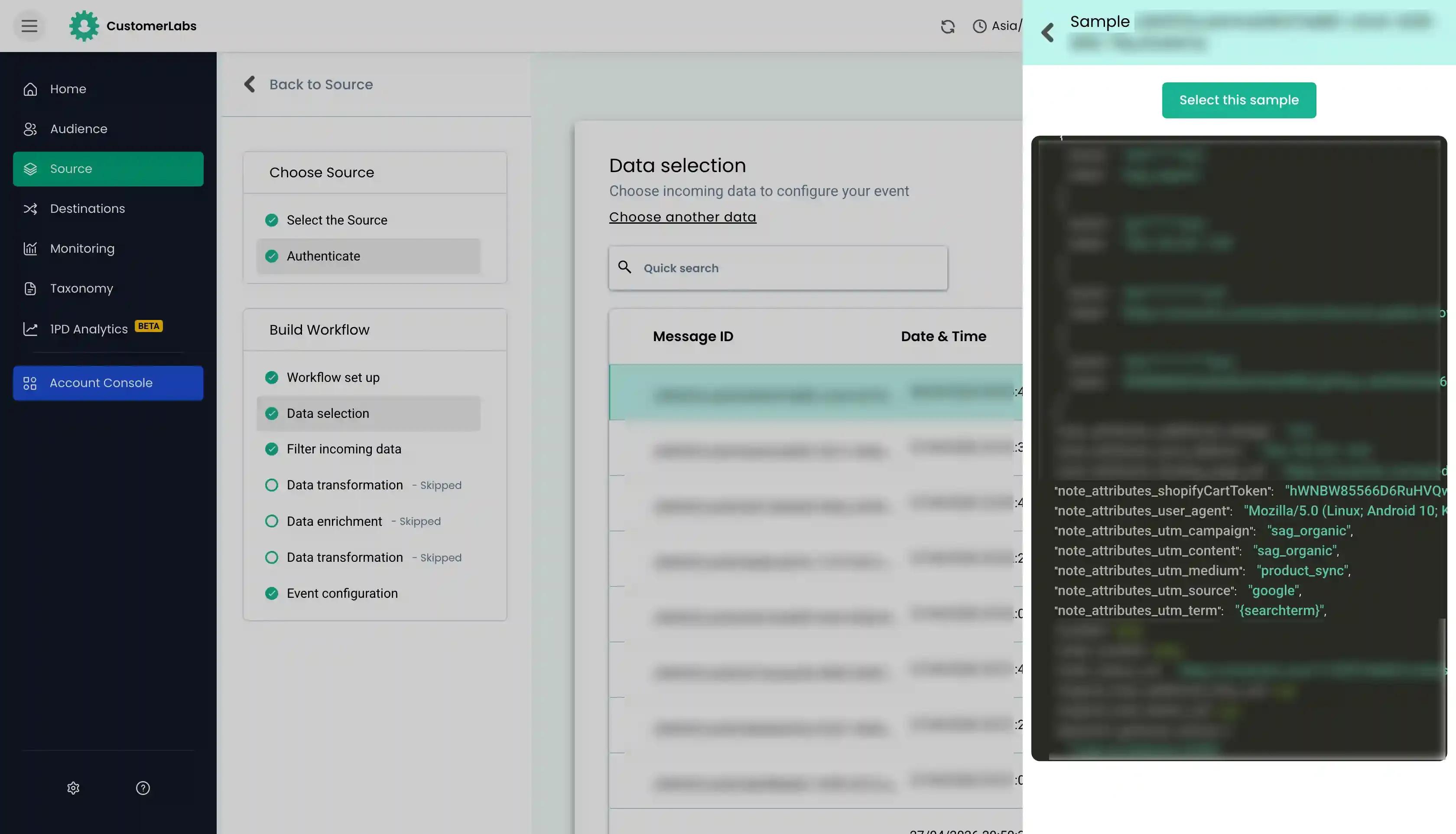Click the note_attributes_utm_source "google" value

[x=1274, y=590]
